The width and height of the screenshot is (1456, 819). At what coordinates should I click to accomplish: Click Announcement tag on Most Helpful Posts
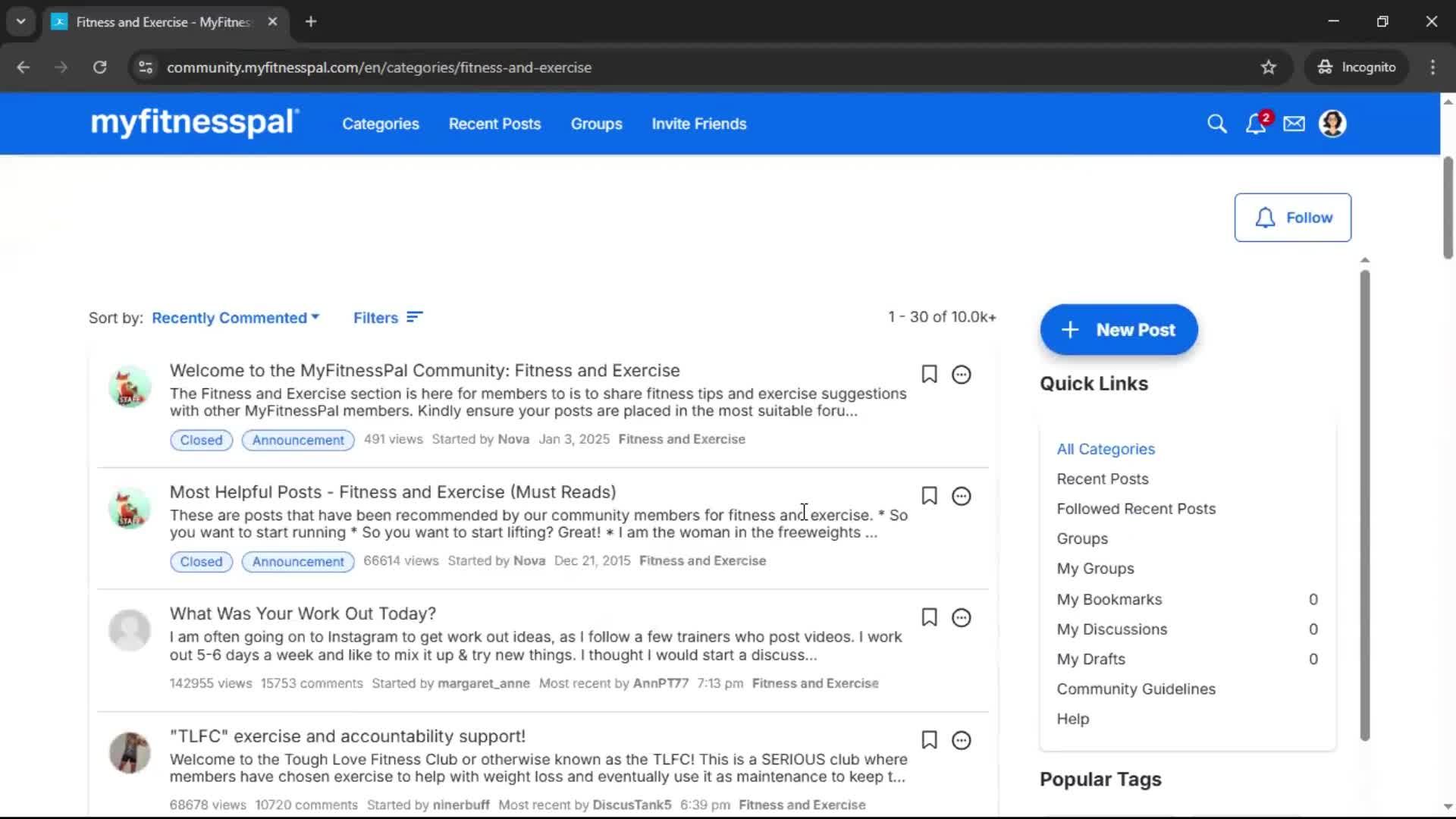pos(298,561)
